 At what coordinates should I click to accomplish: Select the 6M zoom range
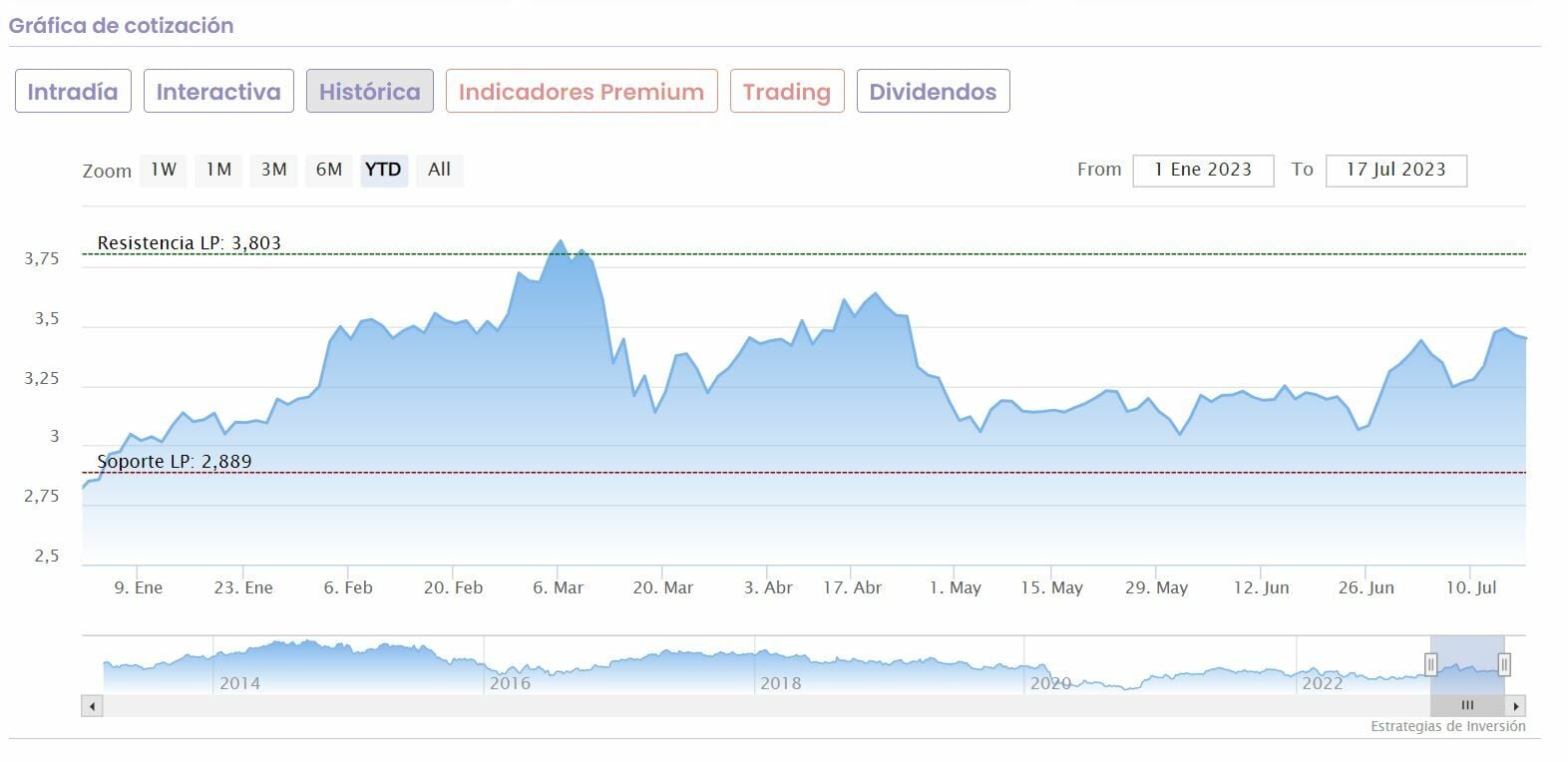coord(329,170)
